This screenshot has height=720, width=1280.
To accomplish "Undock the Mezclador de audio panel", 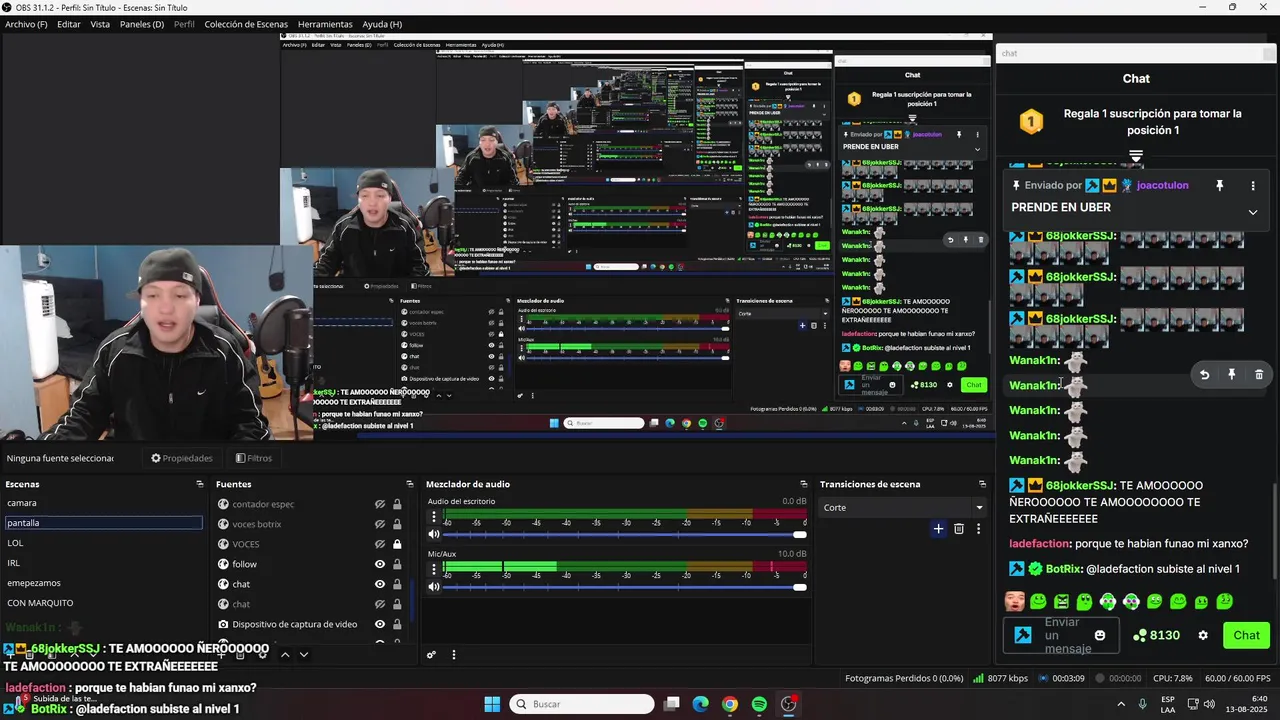I will [803, 484].
